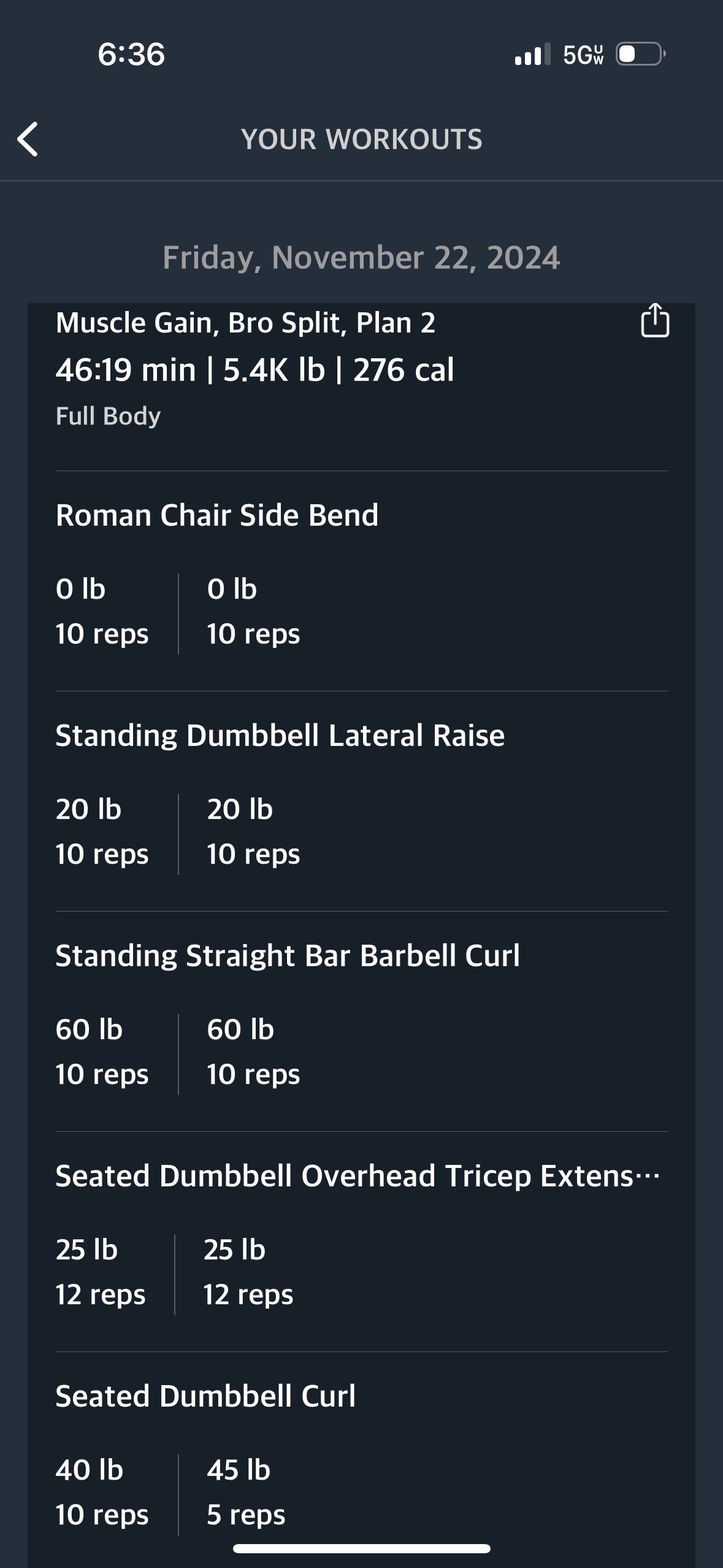This screenshot has height=1568, width=723.
Task: Open Roman Chair Side Bend exercise
Action: [216, 515]
